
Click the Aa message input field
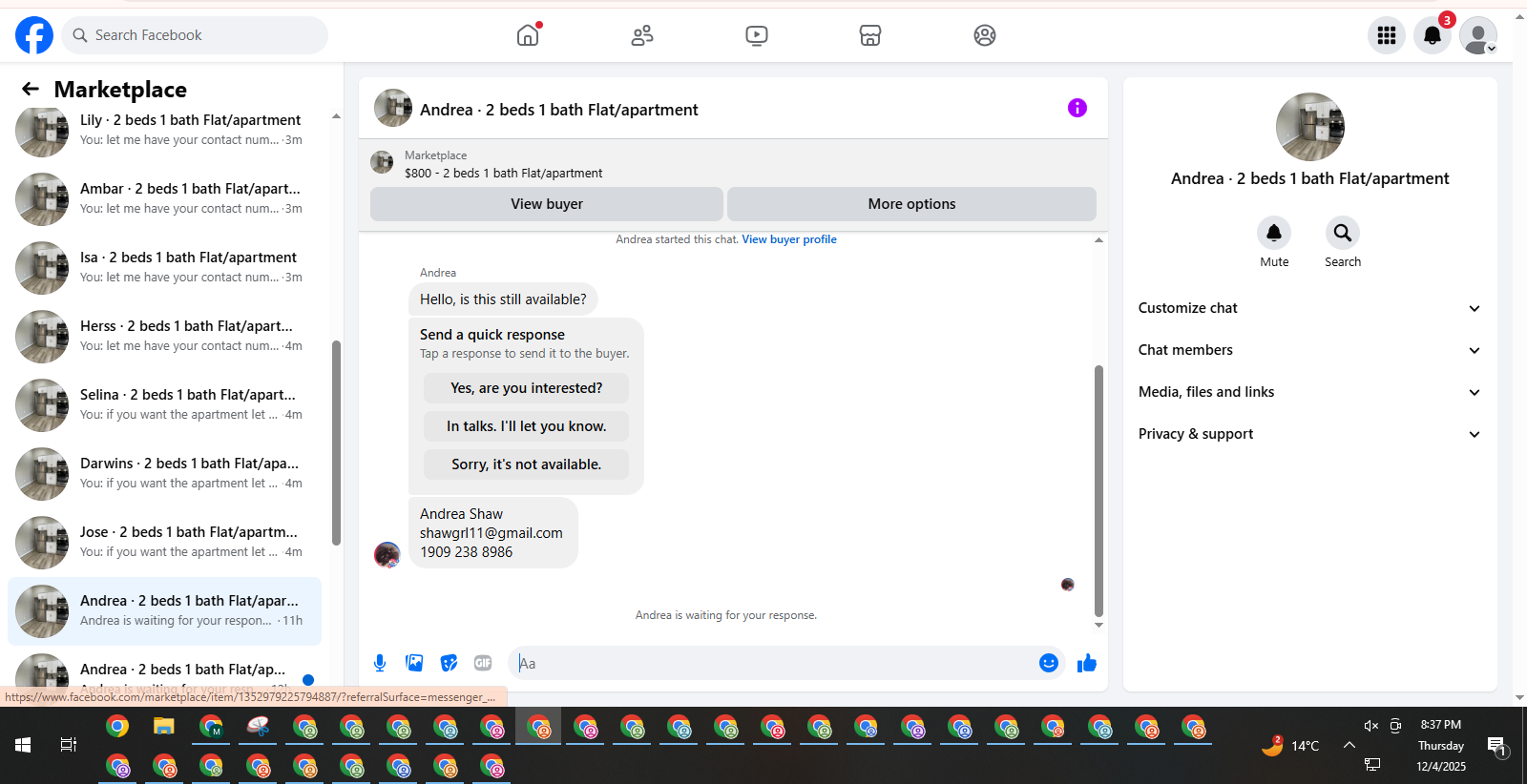[773, 663]
